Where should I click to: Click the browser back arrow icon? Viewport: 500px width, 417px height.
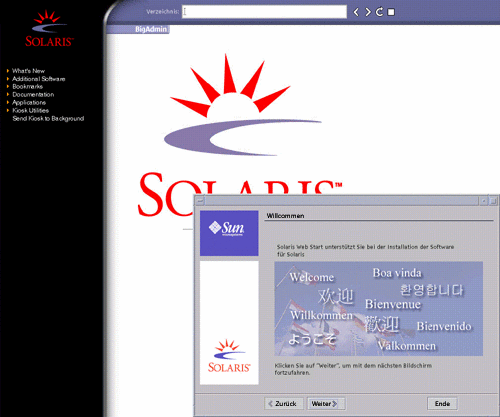pos(356,12)
